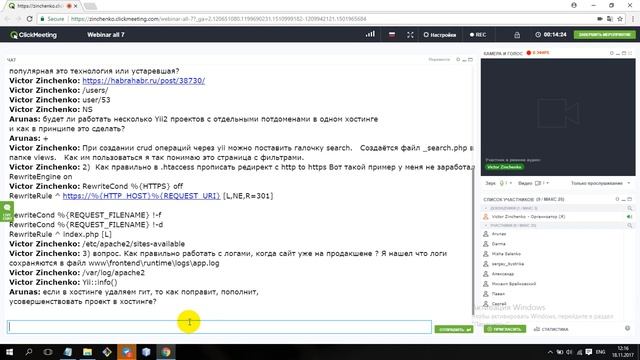The image size is (640, 360).
Task: Open the chat panel settings gear
Action: pos(458,60)
